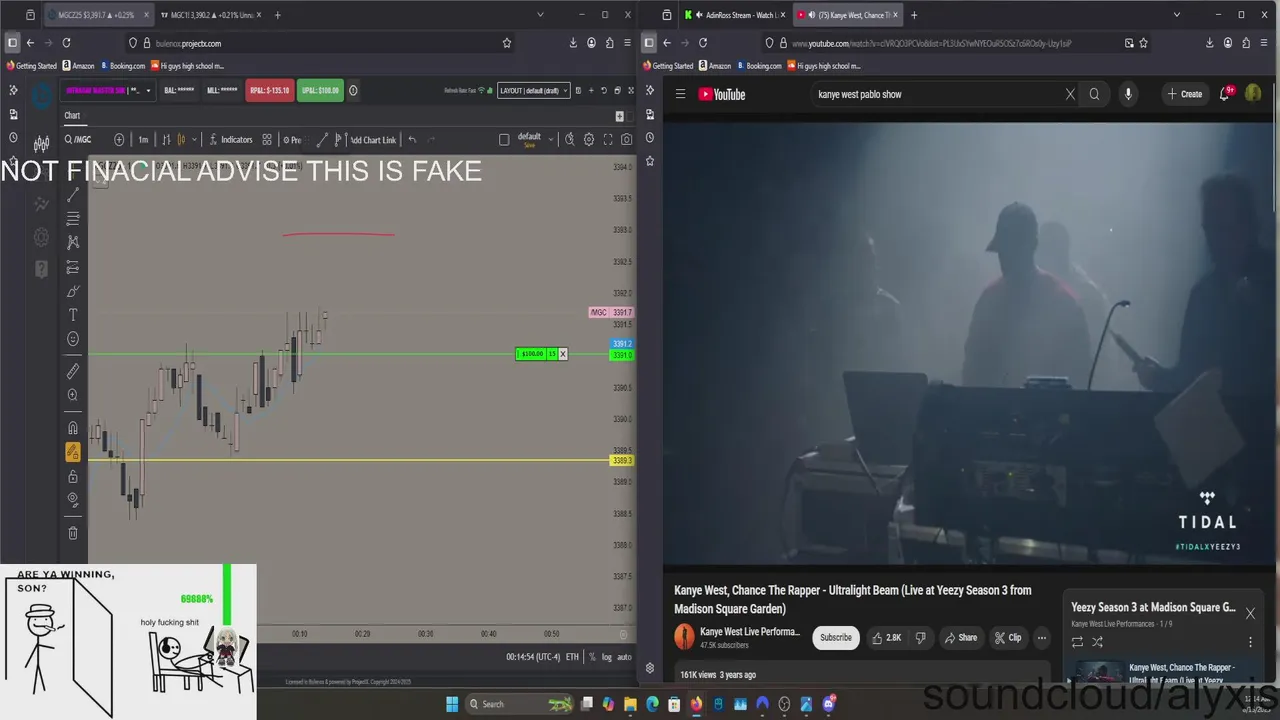
Task: Toggle lock all drawings padlock
Action: click(x=73, y=476)
